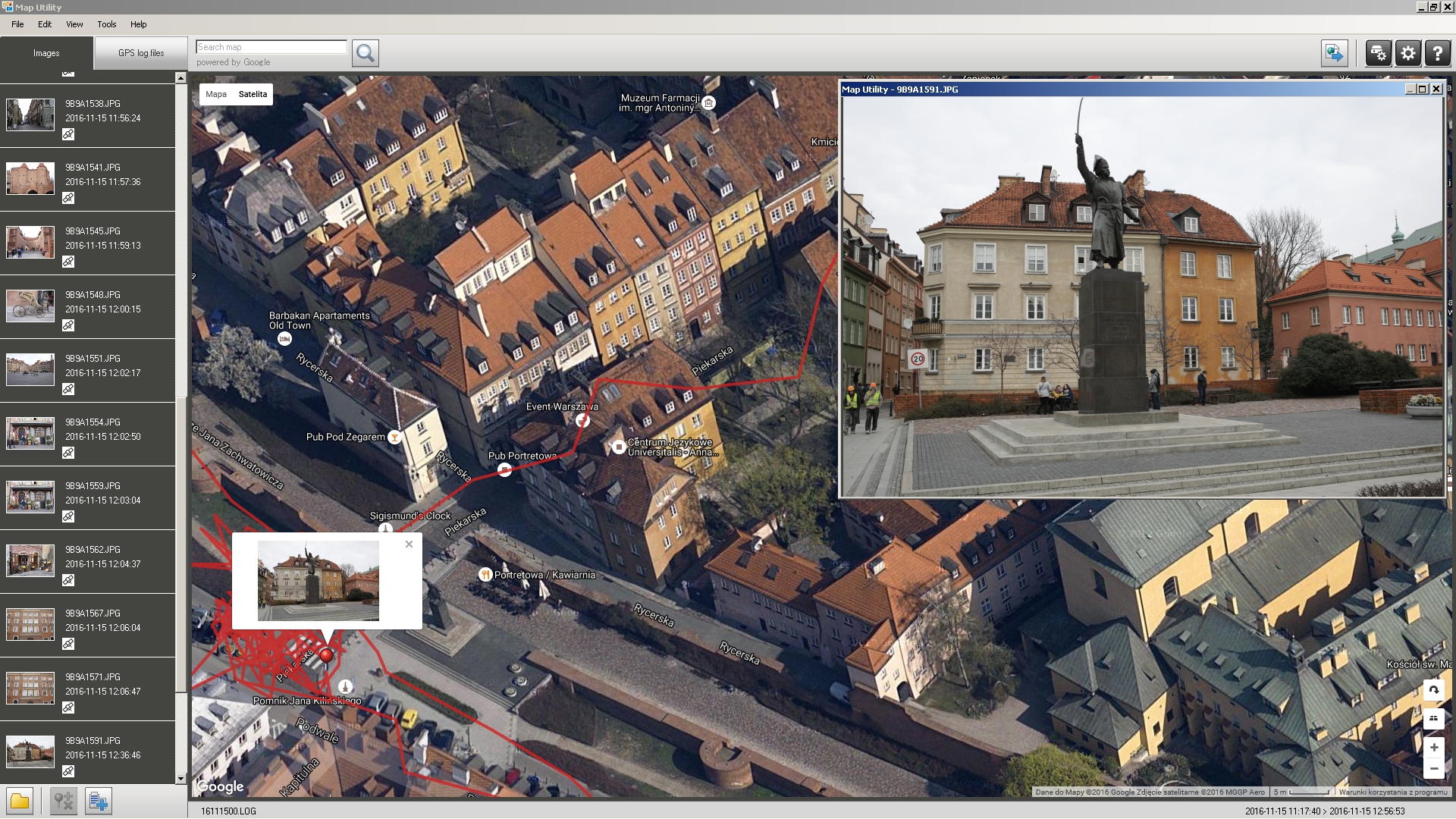This screenshot has height=819, width=1456.
Task: Click GPS tag icon under 9B9A1541.JPG
Action: [68, 198]
